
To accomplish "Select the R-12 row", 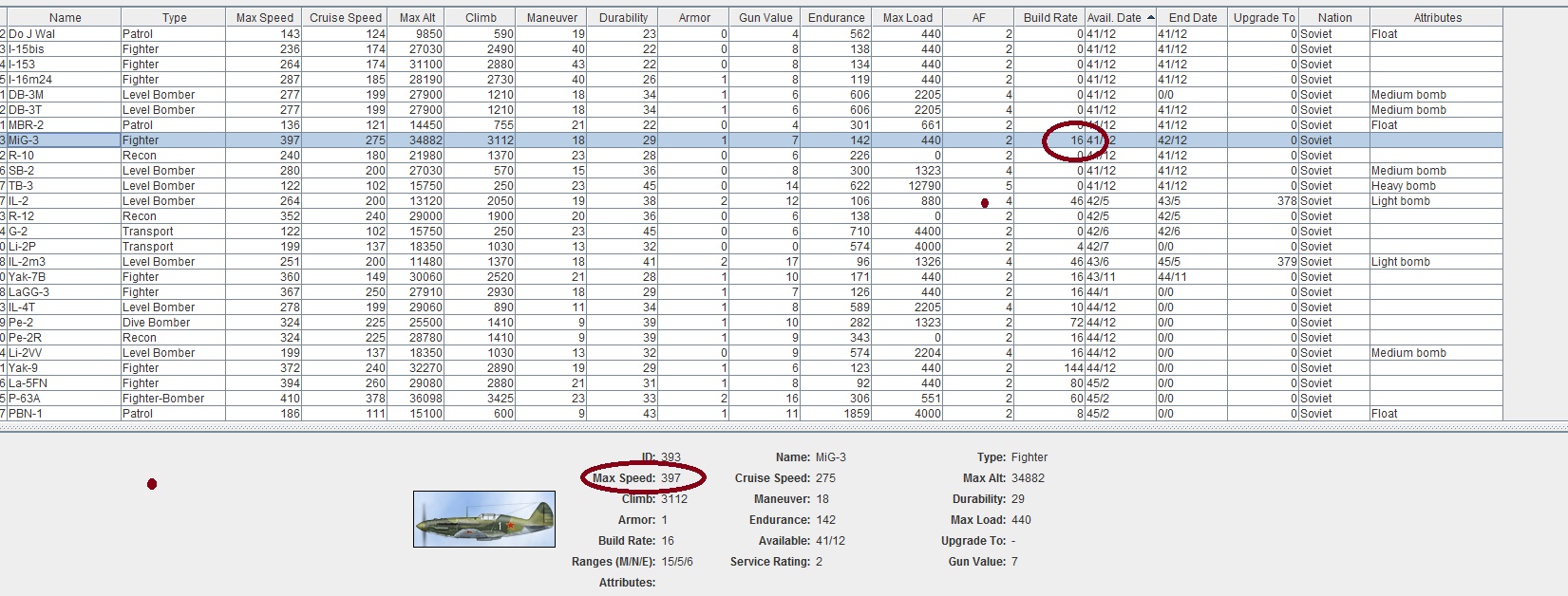I will pos(751,215).
